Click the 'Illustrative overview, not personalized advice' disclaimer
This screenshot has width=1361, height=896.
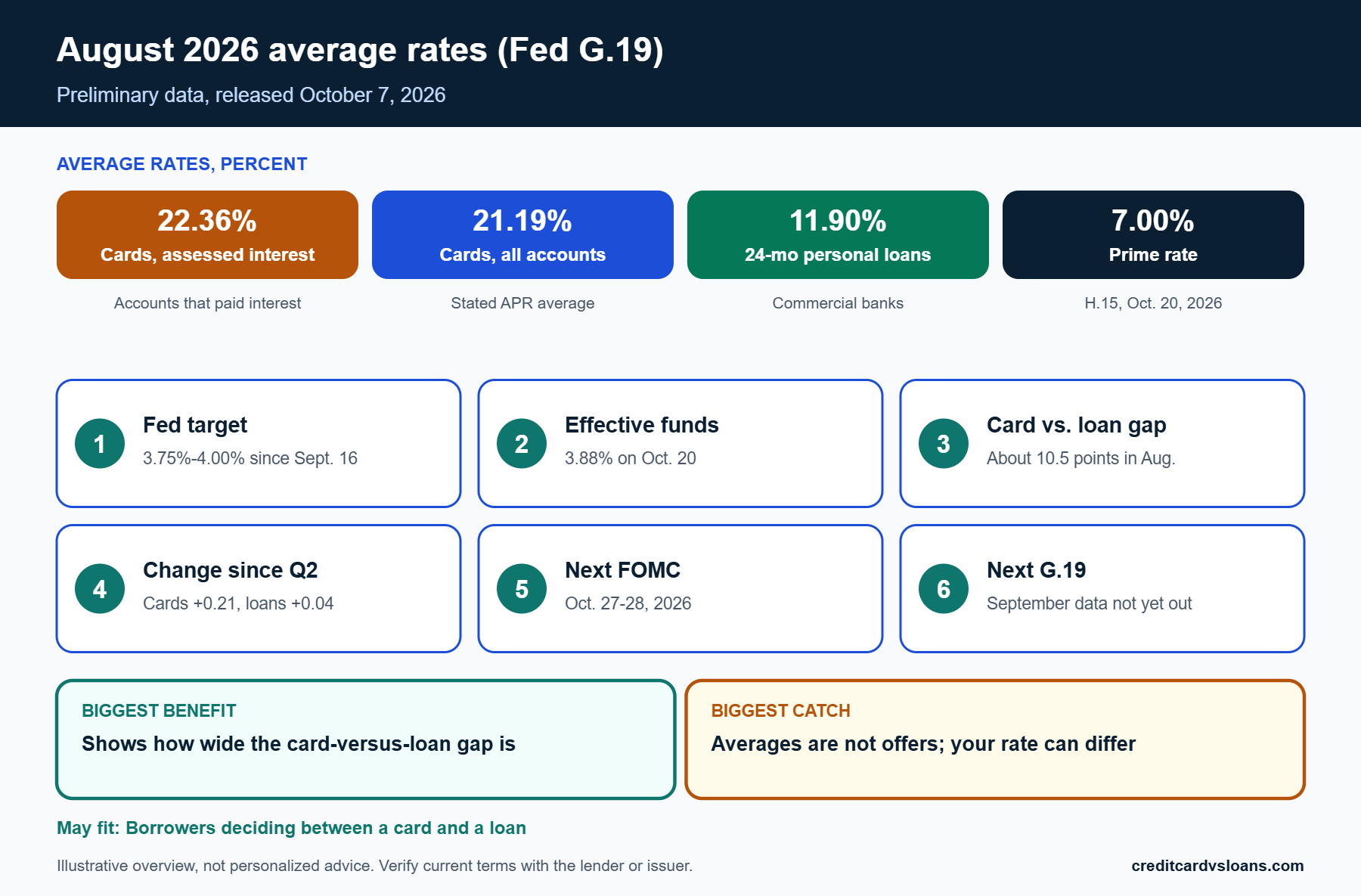coord(374,866)
